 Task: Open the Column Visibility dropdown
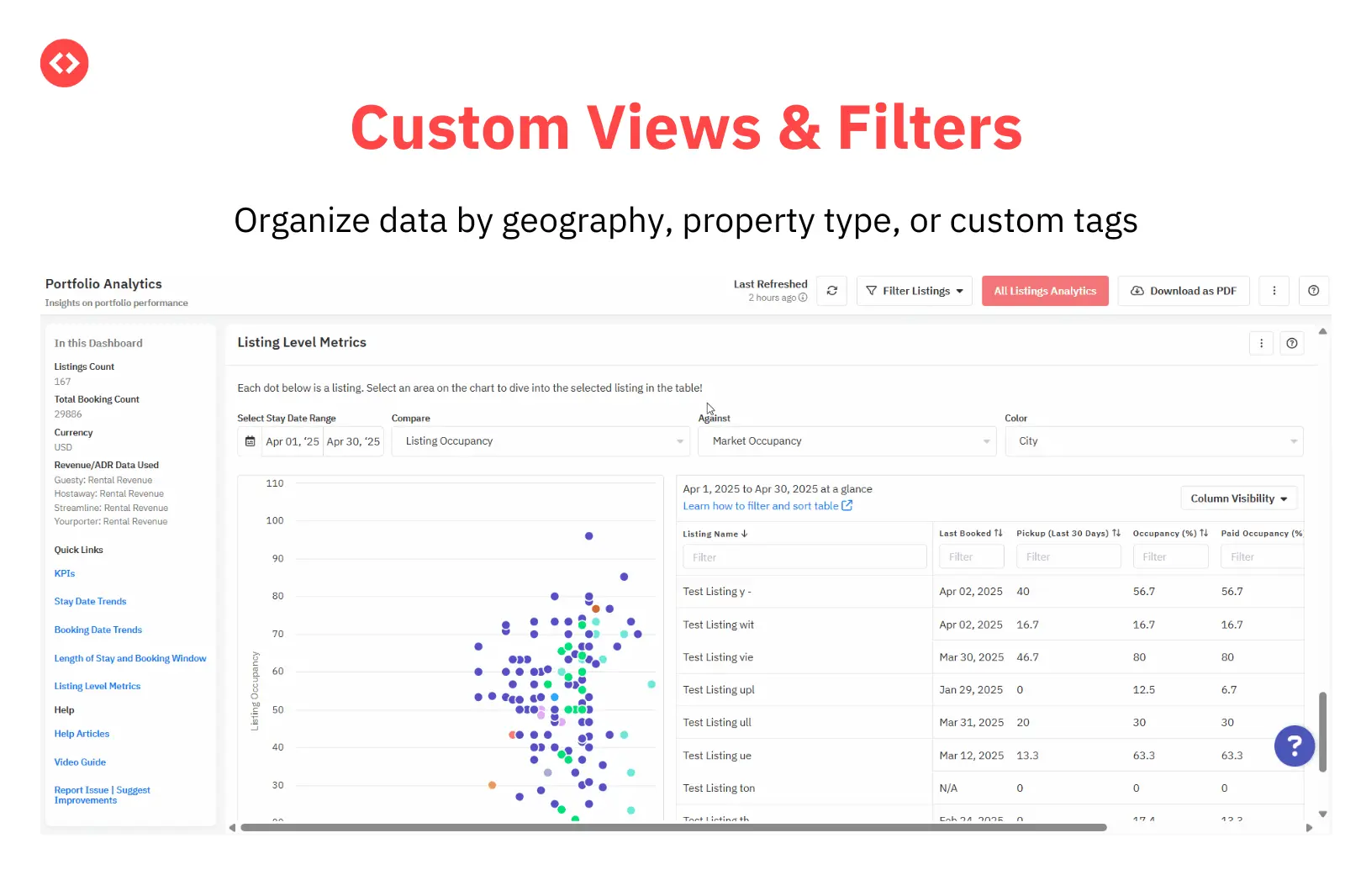tap(1238, 498)
